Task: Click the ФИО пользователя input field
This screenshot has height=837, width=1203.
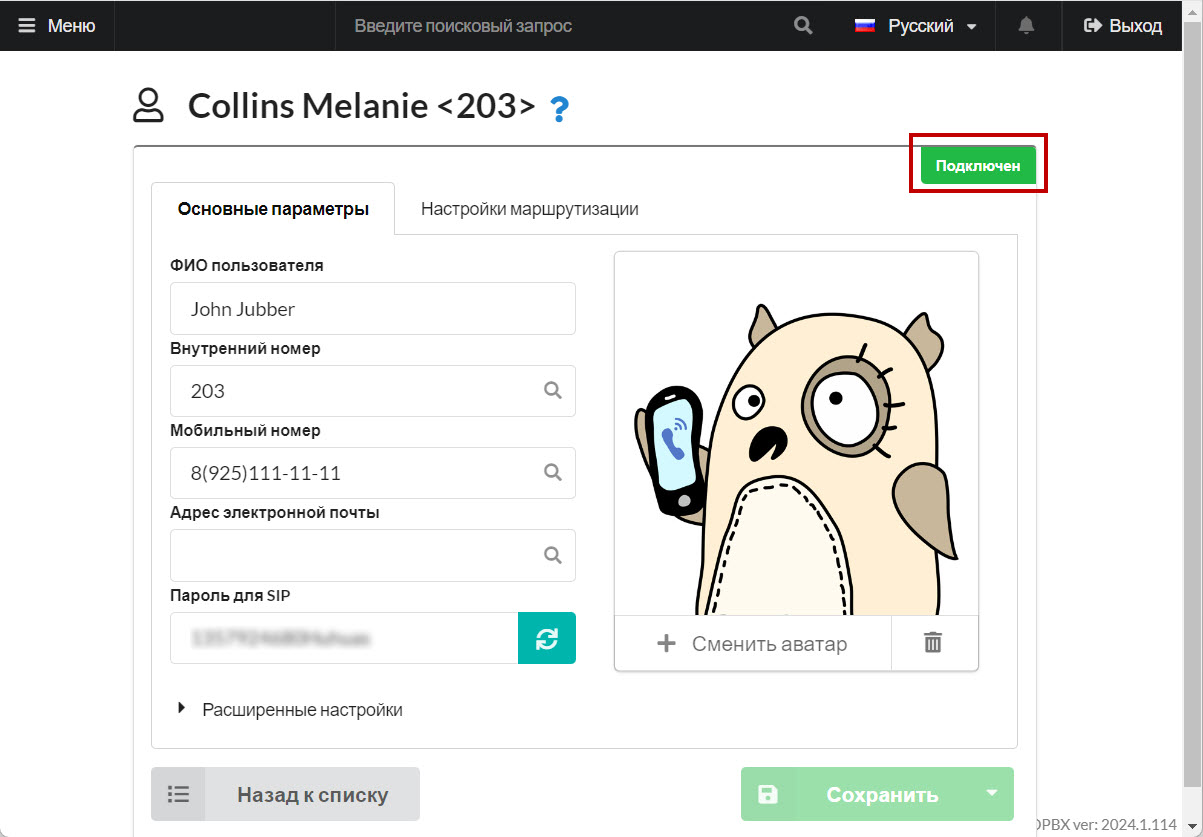Action: pos(372,309)
